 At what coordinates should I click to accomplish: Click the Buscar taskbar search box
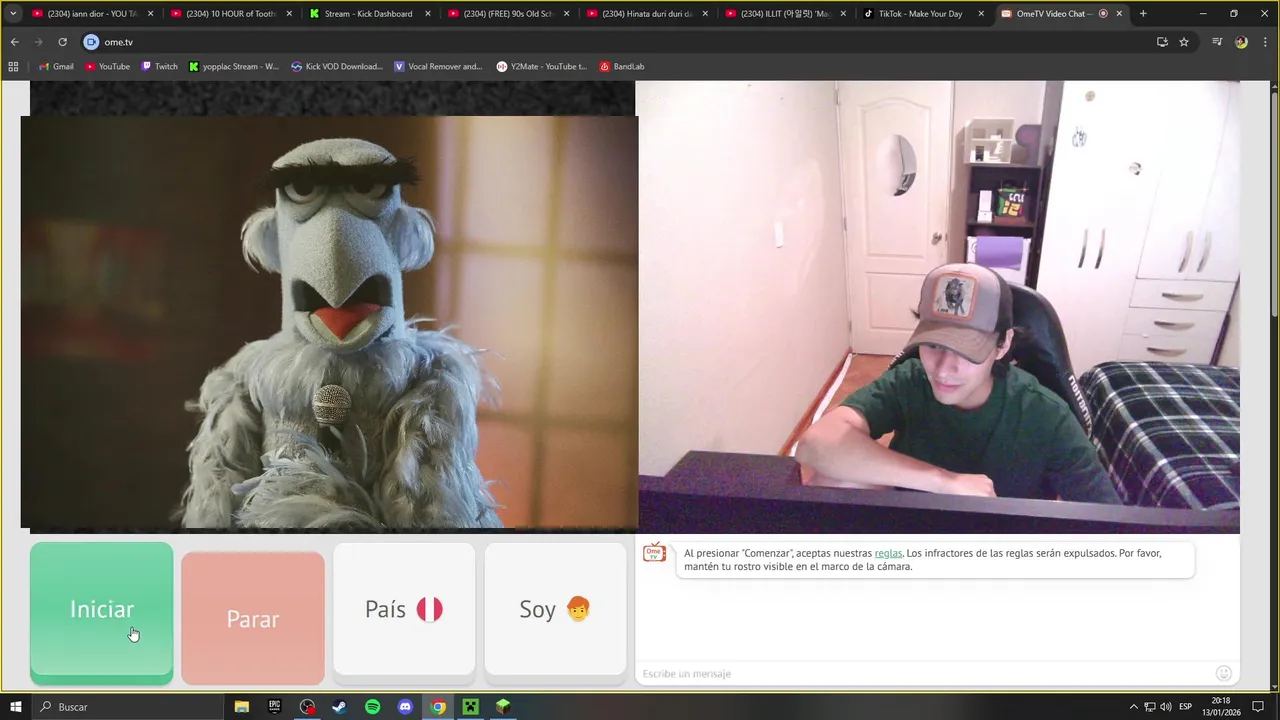click(128, 707)
